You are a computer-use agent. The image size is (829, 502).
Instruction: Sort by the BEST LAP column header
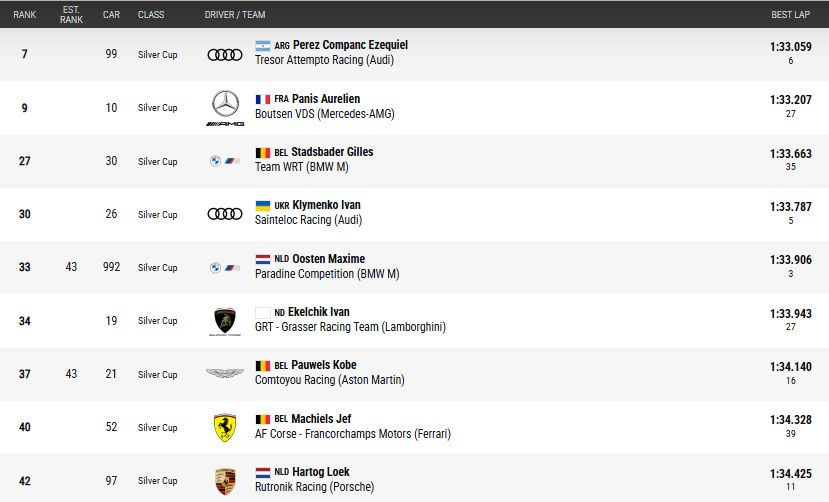click(x=791, y=15)
